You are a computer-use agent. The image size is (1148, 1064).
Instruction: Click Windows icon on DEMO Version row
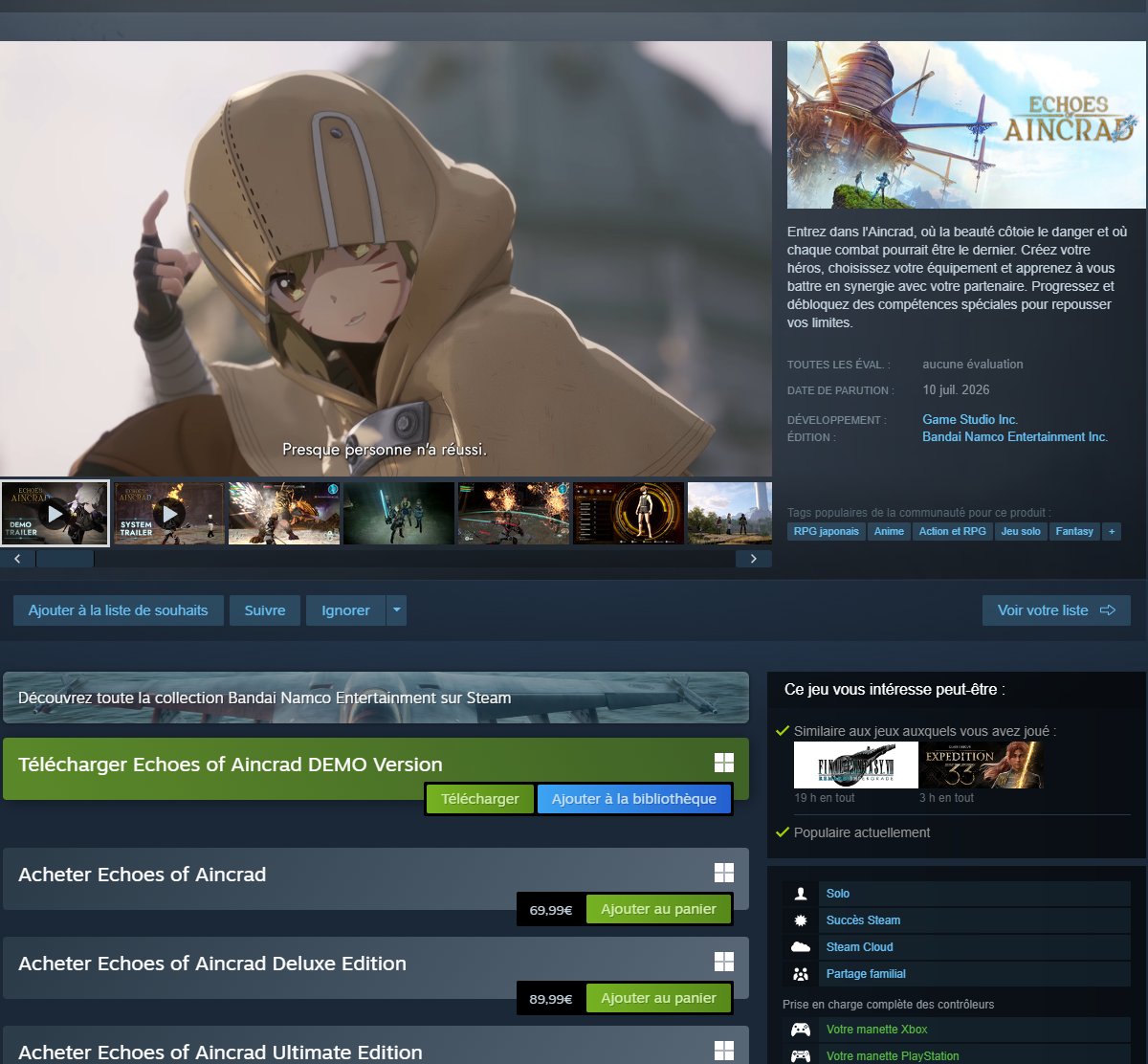pyautogui.click(x=724, y=763)
